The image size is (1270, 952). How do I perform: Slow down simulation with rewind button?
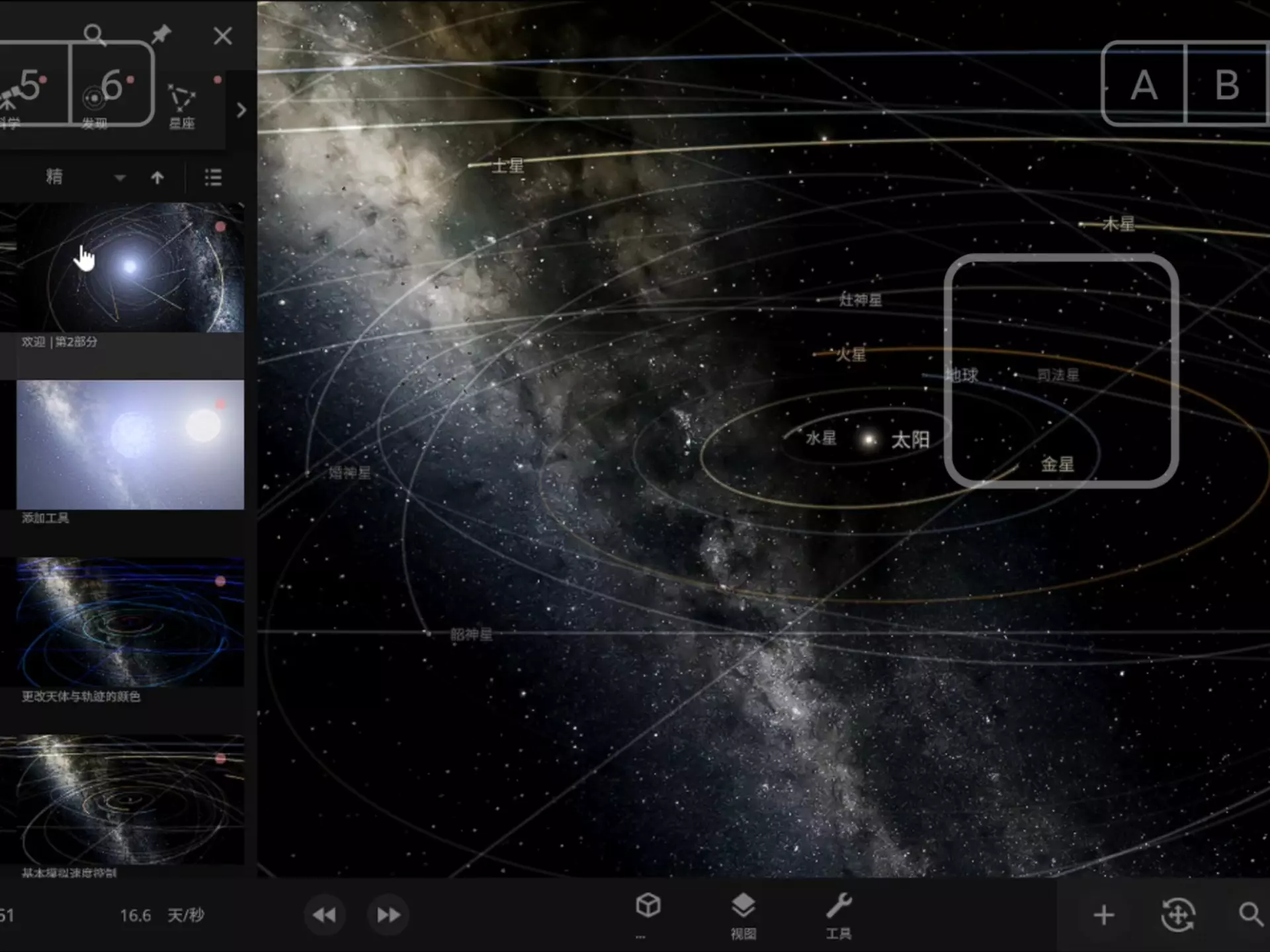[324, 915]
